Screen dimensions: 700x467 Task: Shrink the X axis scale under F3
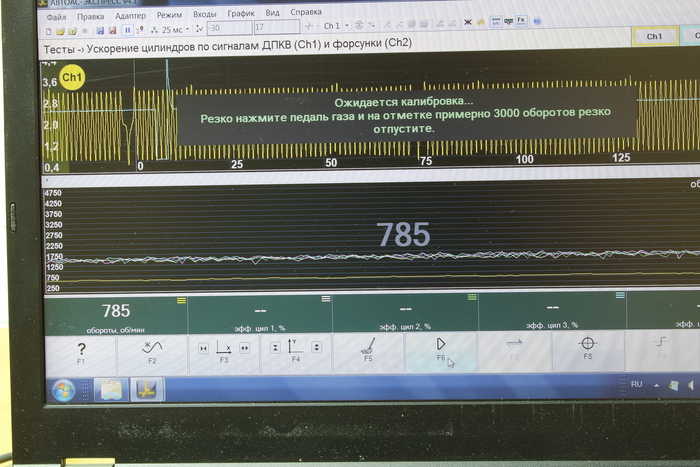click(x=204, y=347)
